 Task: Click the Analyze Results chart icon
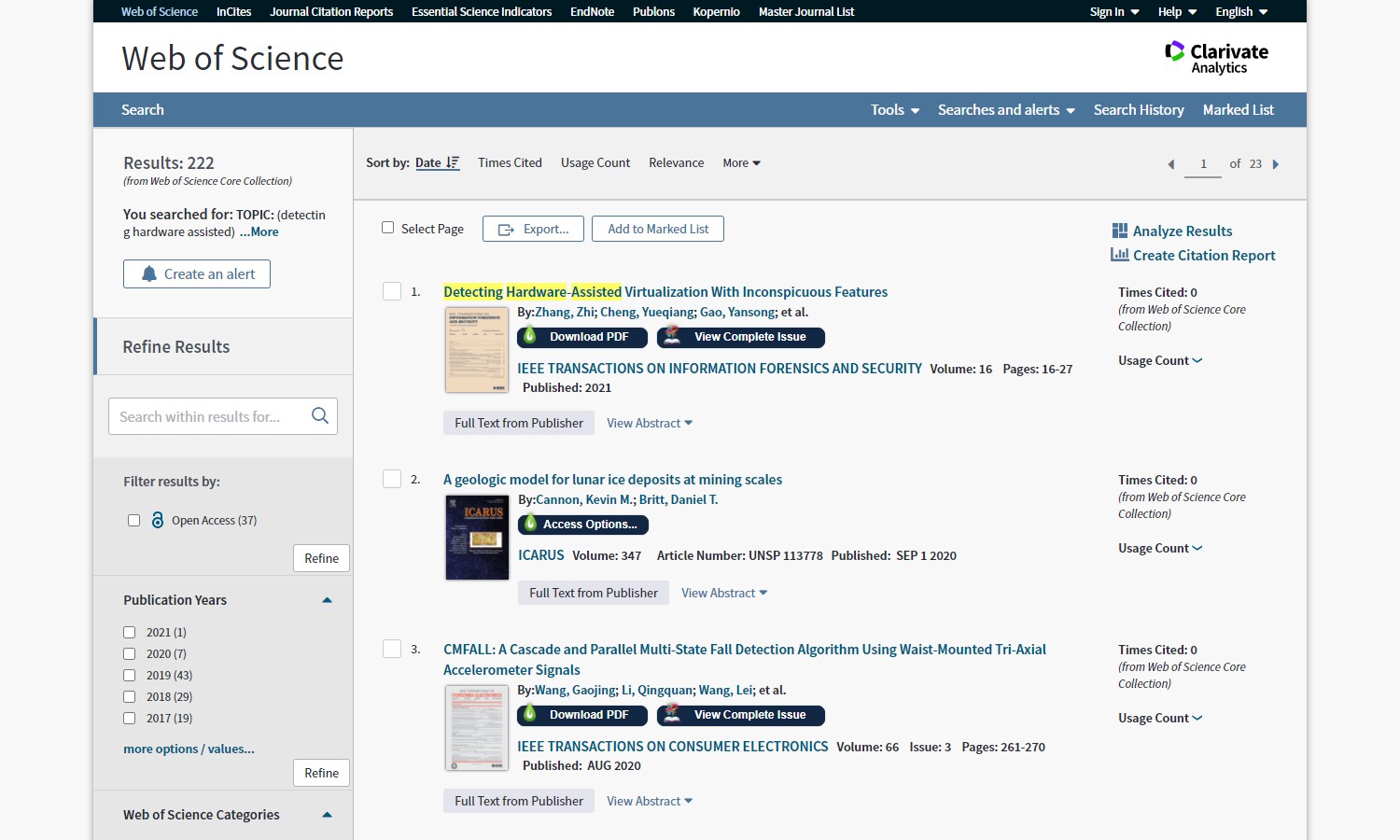point(1120,231)
